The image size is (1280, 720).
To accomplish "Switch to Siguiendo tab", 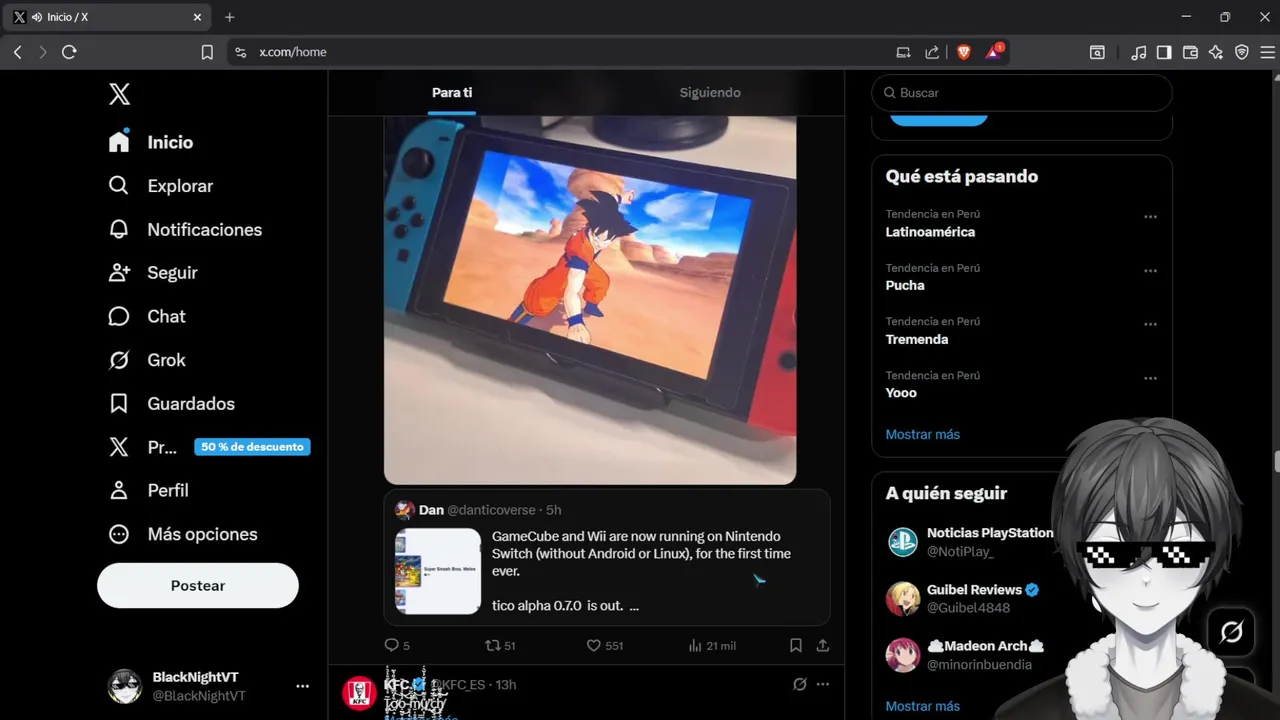I will pos(710,92).
